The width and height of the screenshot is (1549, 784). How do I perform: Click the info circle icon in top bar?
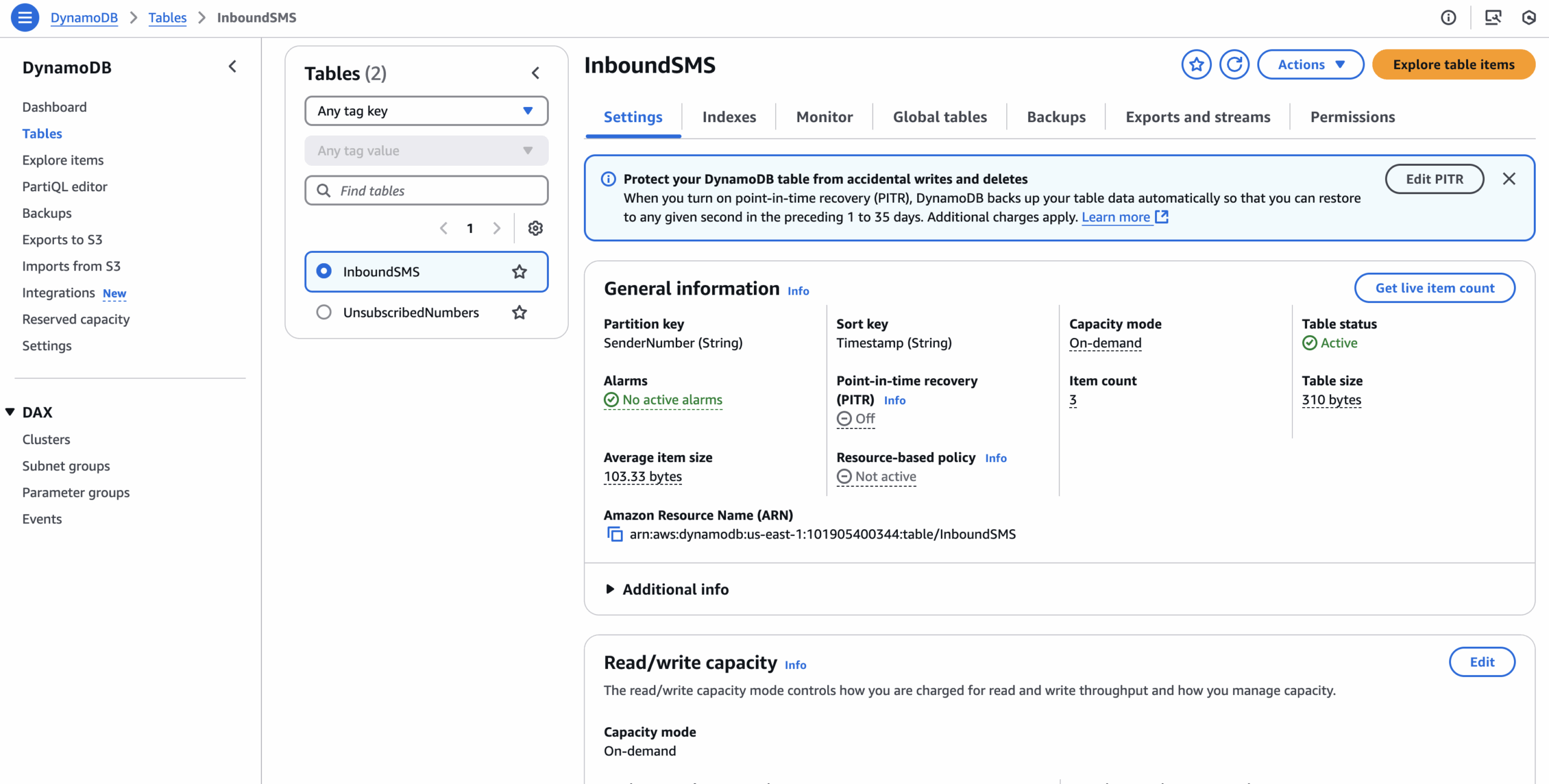[x=1449, y=18]
